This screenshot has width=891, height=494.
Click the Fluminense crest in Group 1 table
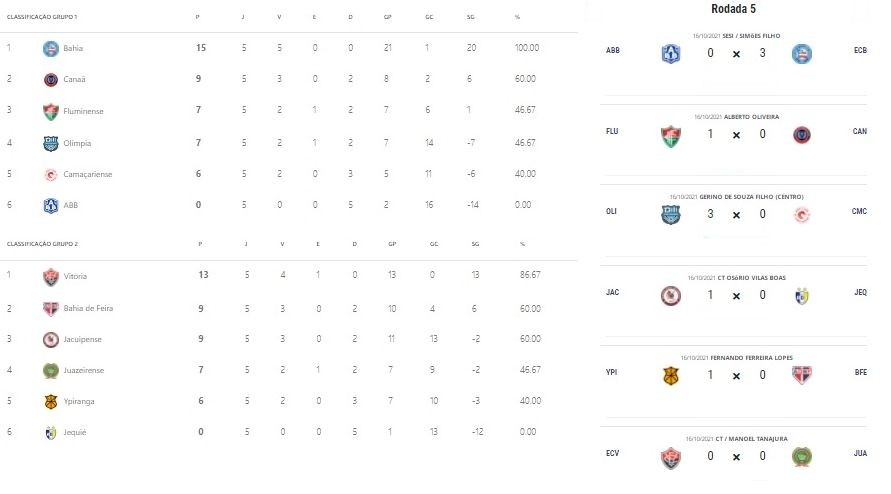point(51,111)
